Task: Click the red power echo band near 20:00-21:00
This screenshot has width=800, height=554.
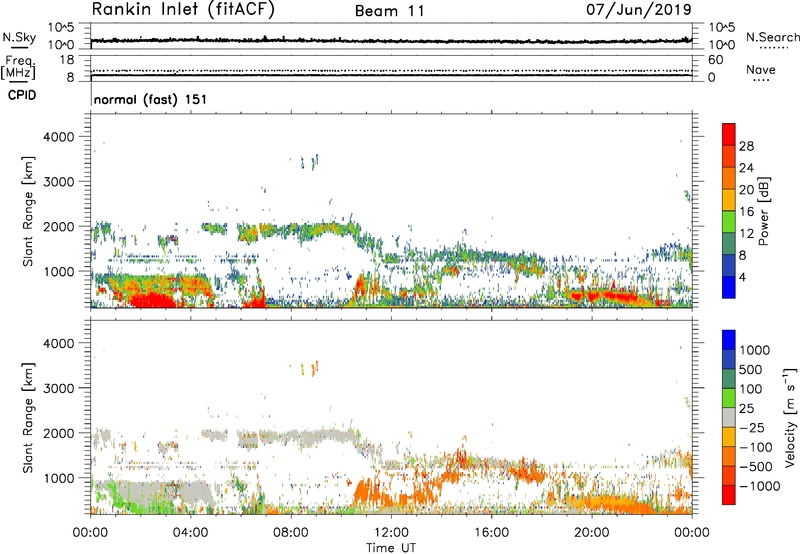Action: point(605,295)
